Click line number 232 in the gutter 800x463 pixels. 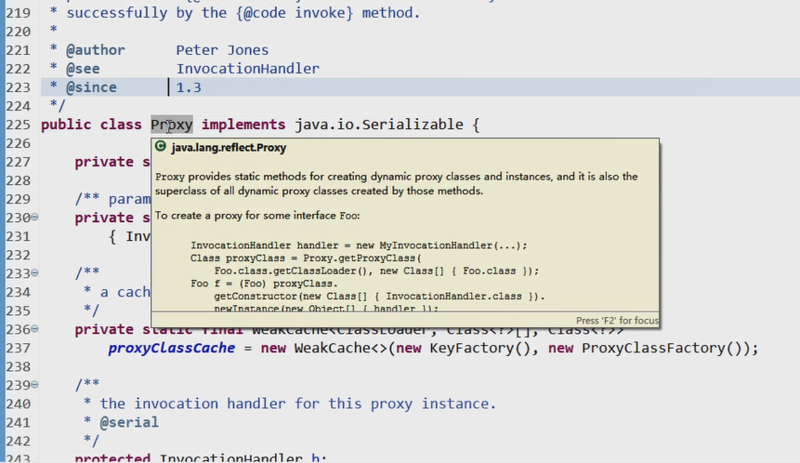[18, 255]
